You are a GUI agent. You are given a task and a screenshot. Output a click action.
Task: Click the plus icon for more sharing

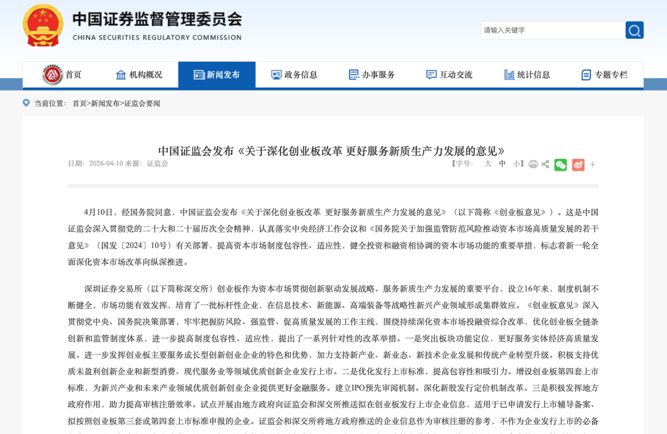[x=592, y=164]
